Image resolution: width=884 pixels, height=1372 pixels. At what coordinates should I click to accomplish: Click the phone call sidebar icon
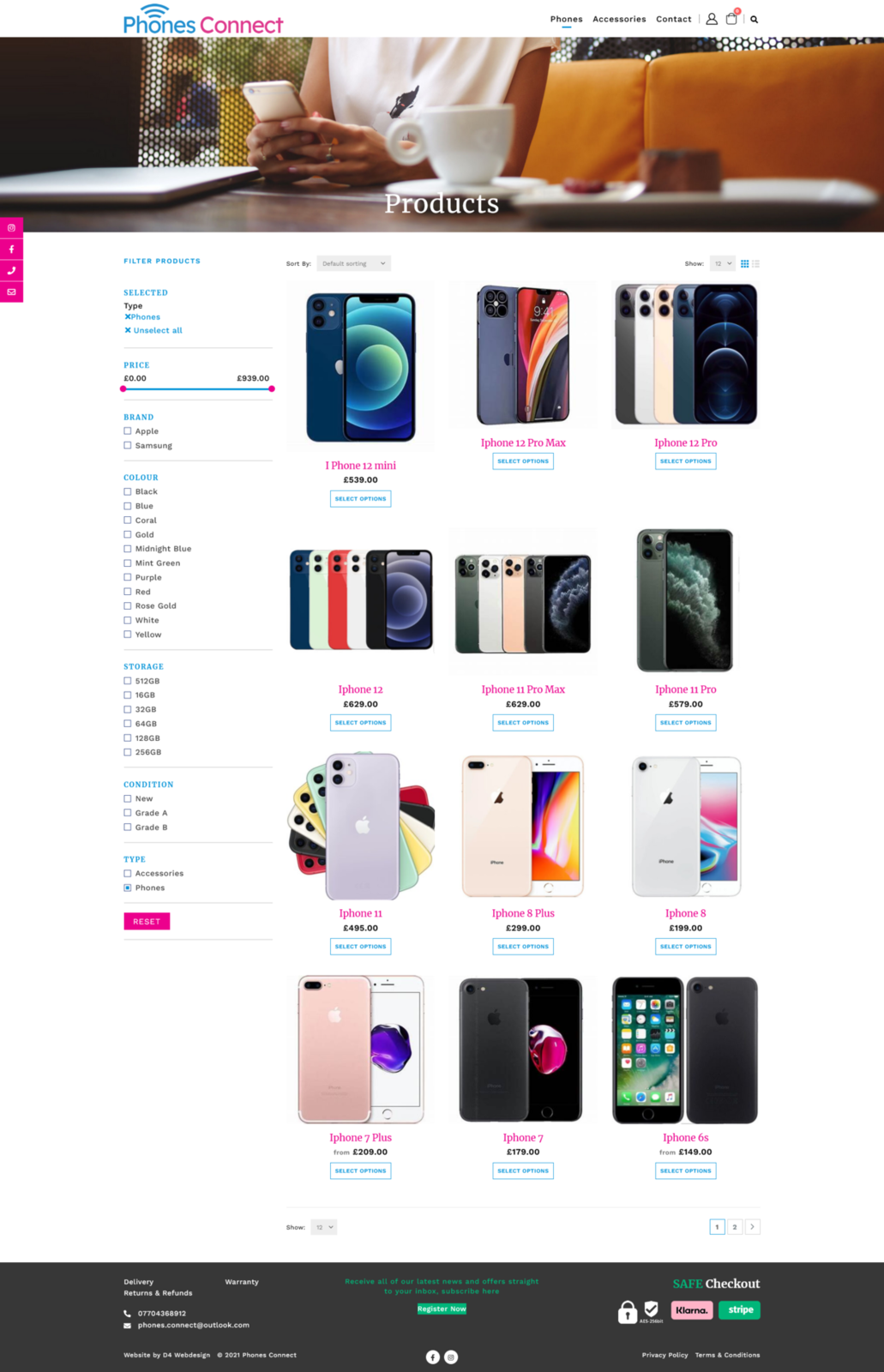click(x=11, y=270)
